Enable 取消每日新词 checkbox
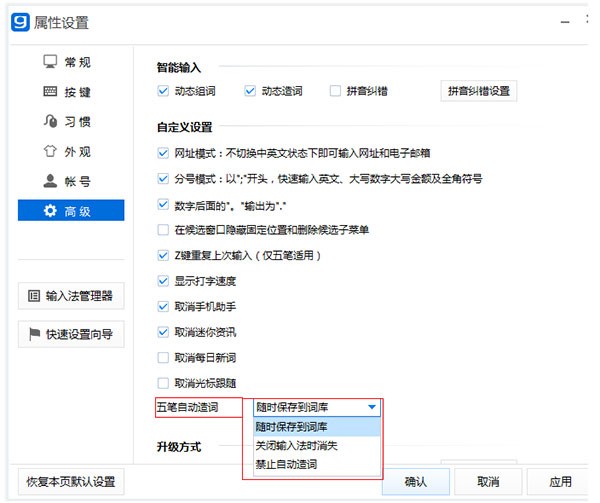 coord(163,358)
